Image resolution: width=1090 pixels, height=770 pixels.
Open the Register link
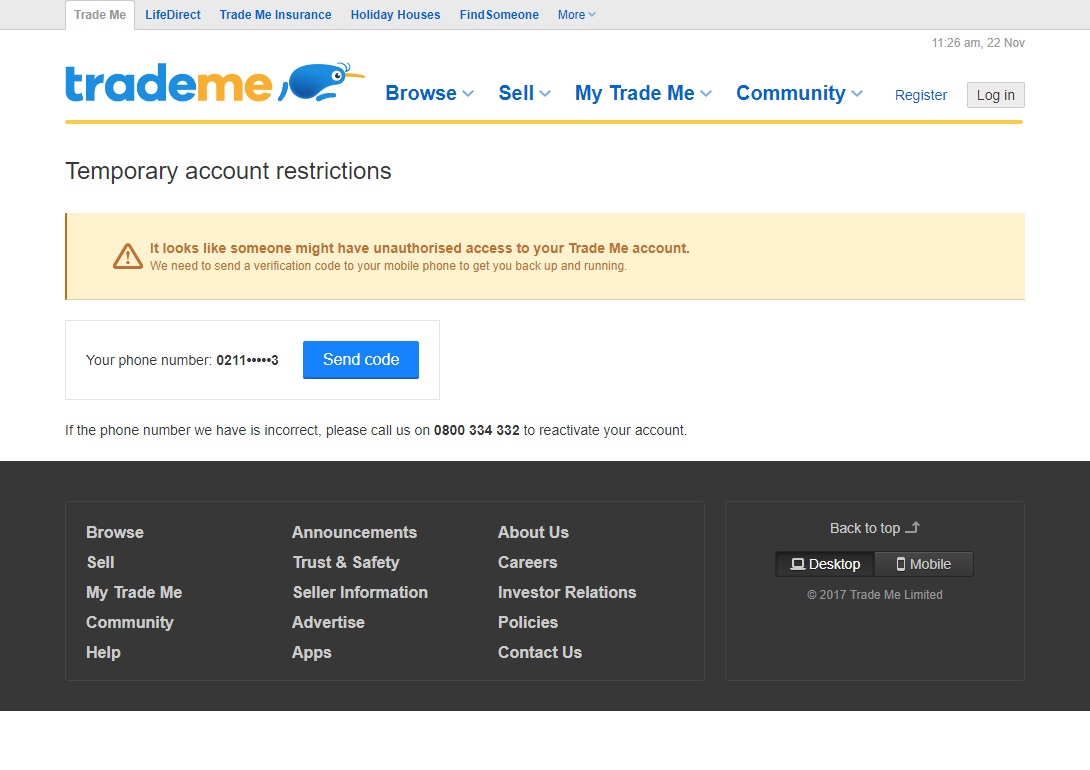click(x=920, y=95)
